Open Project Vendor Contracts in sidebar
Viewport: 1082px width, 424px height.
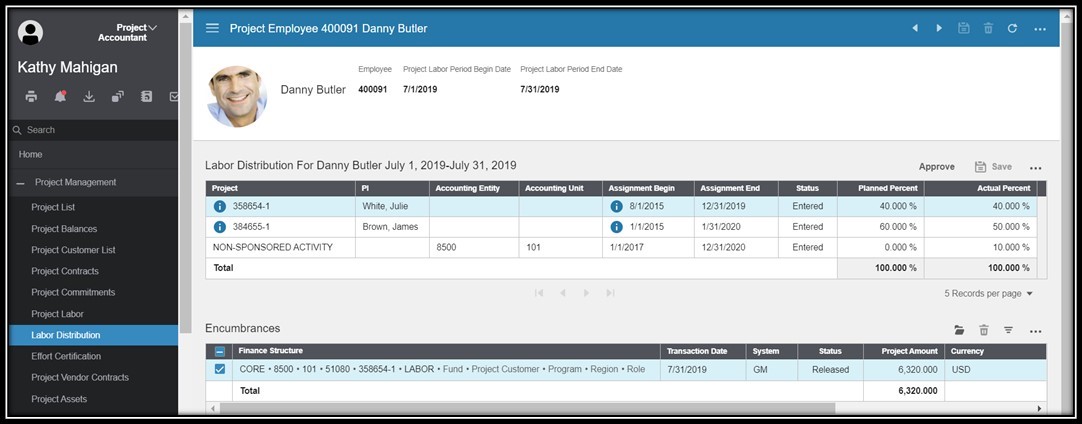click(79, 378)
